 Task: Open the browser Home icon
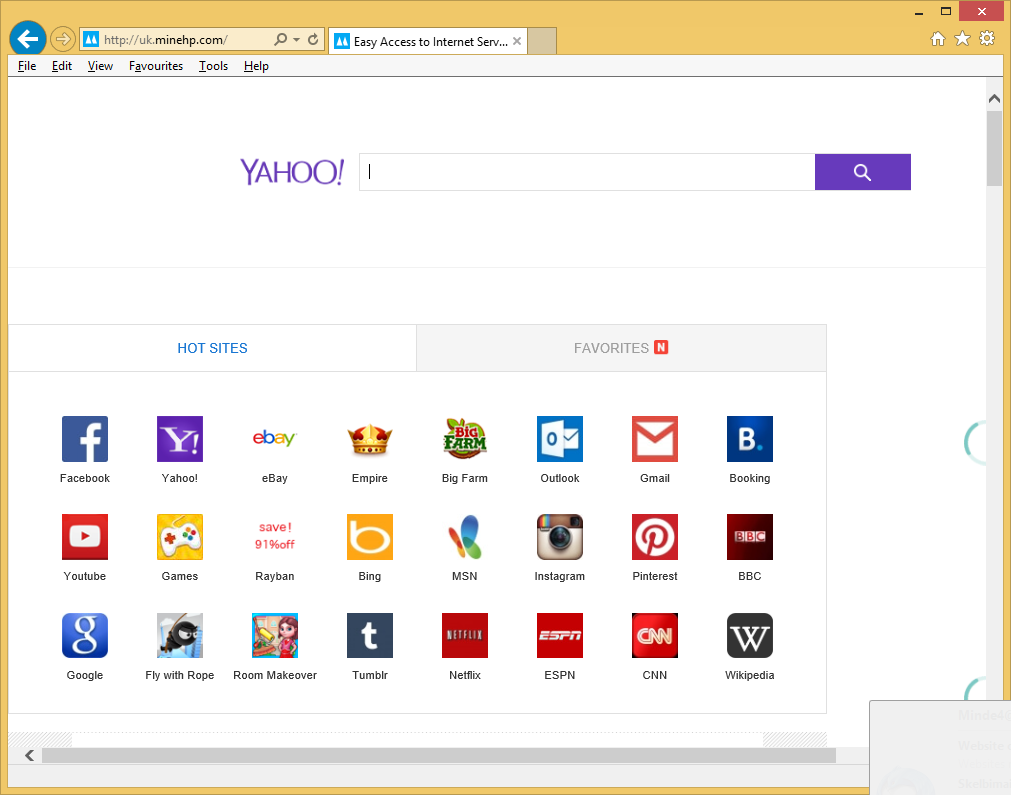[x=937, y=39]
